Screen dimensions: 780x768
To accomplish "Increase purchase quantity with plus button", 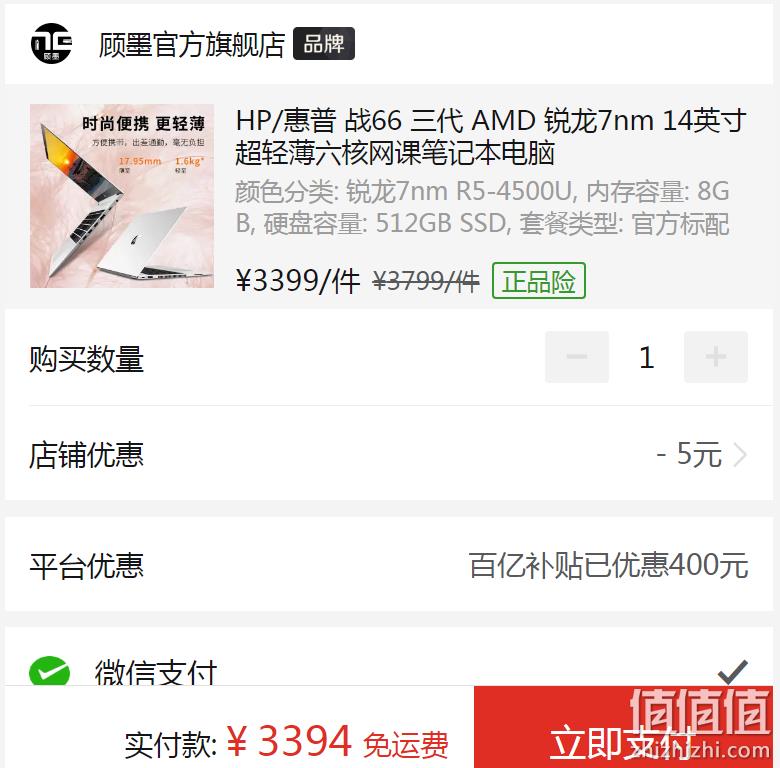I will tap(716, 357).
